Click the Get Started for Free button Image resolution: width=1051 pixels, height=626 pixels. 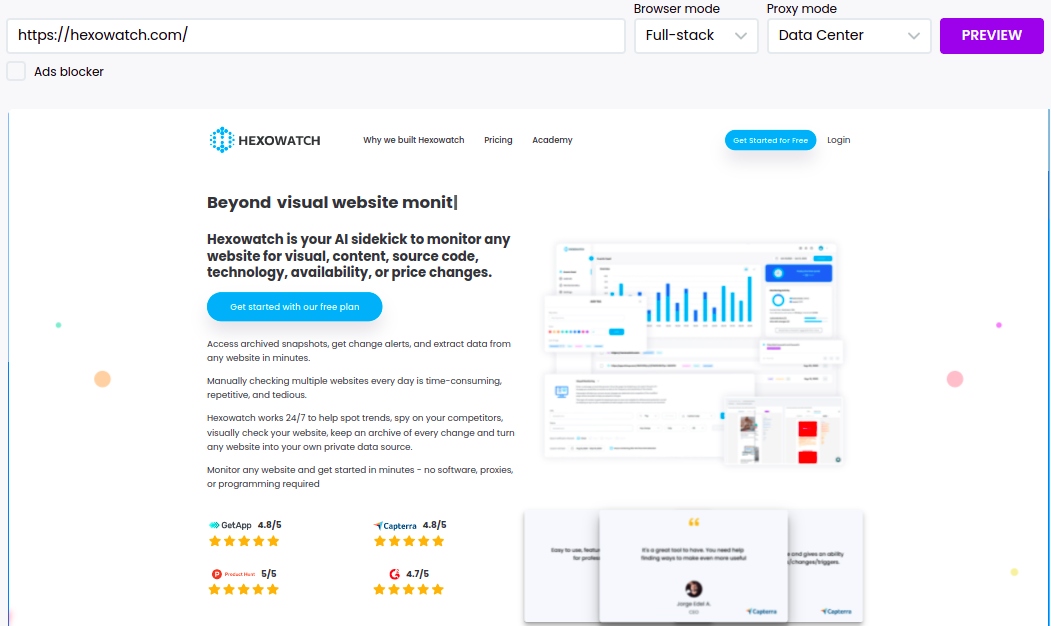coord(770,140)
